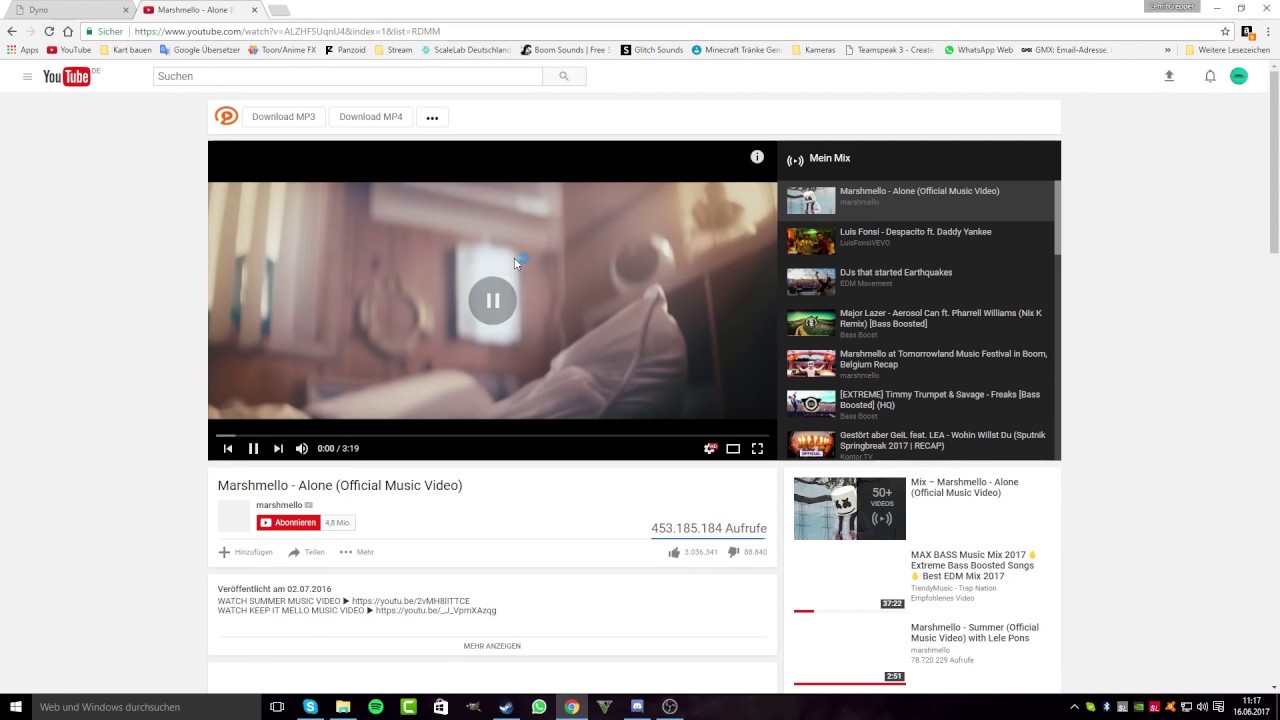The width and height of the screenshot is (1280, 720).
Task: Open the Keep It Mello youtu.be link
Action: coord(436,610)
